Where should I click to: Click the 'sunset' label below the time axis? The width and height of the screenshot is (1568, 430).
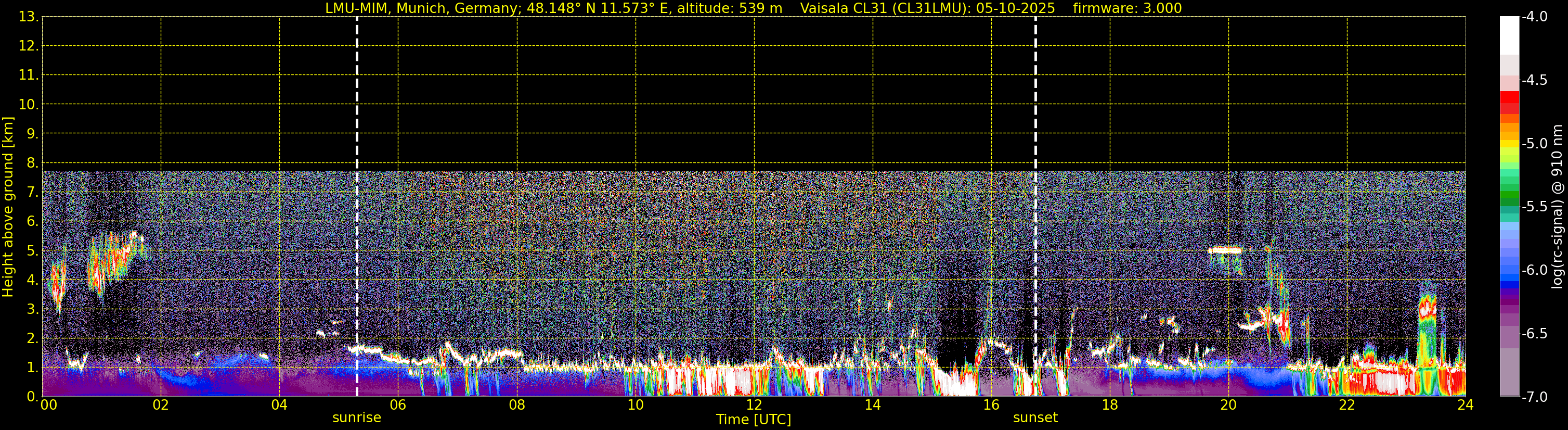[1035, 418]
